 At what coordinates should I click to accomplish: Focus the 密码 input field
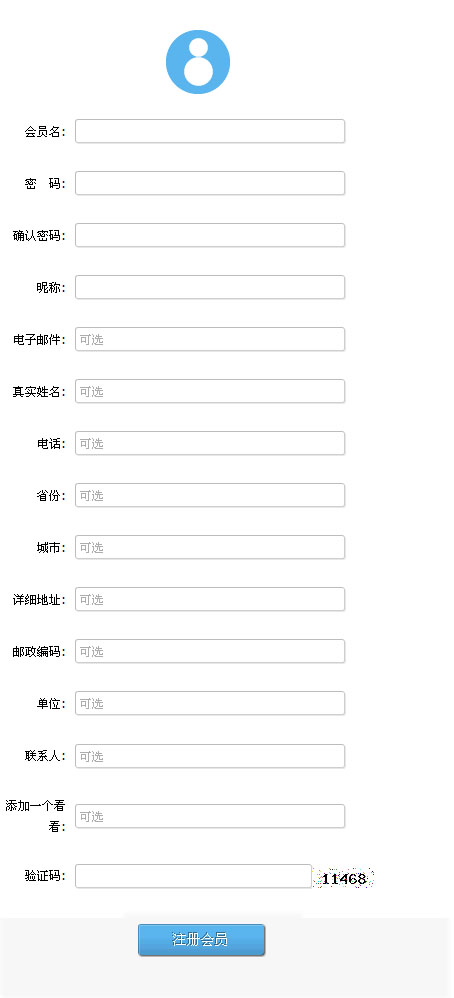(210, 183)
